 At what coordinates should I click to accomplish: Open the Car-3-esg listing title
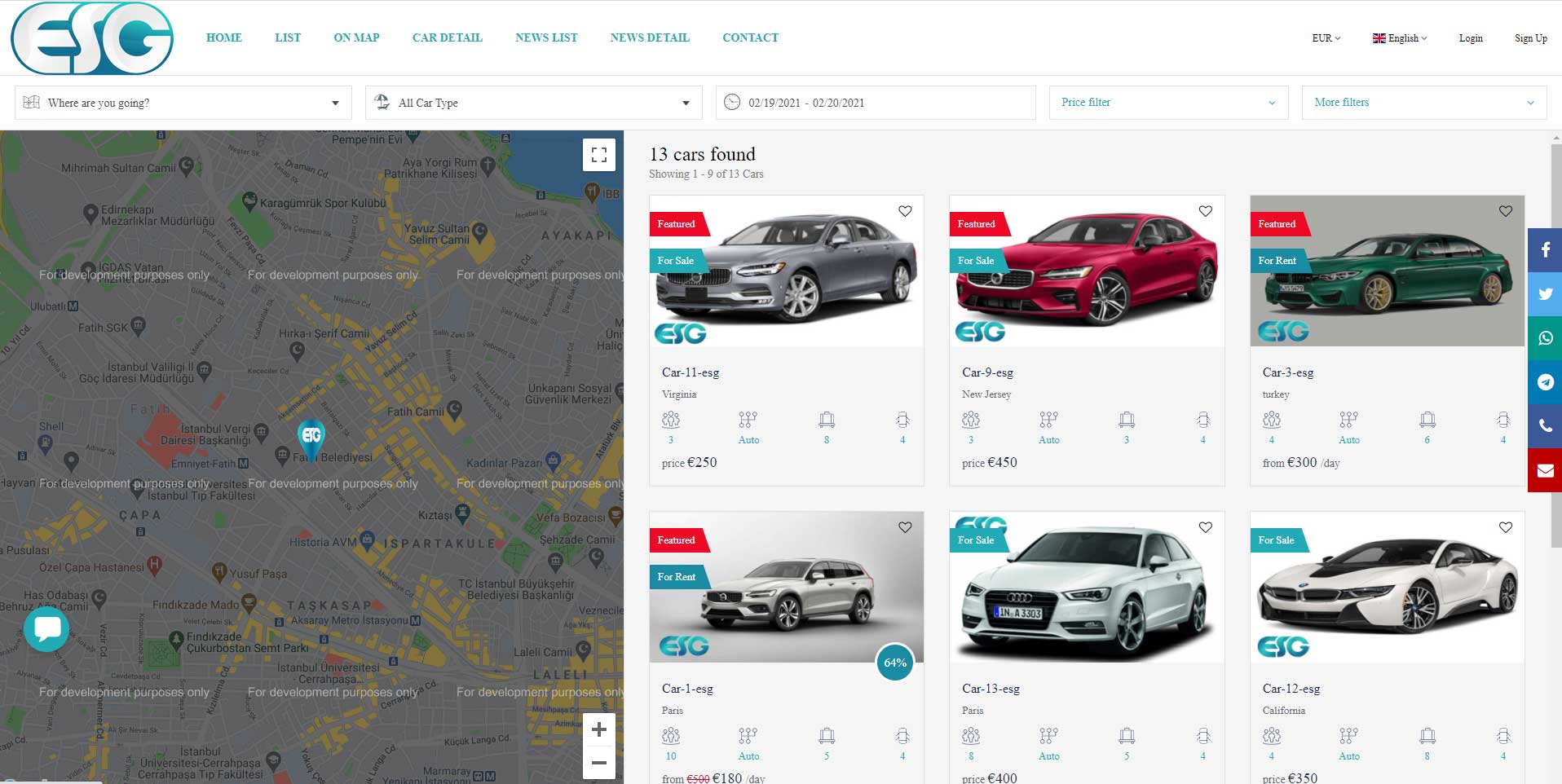pyautogui.click(x=1288, y=372)
